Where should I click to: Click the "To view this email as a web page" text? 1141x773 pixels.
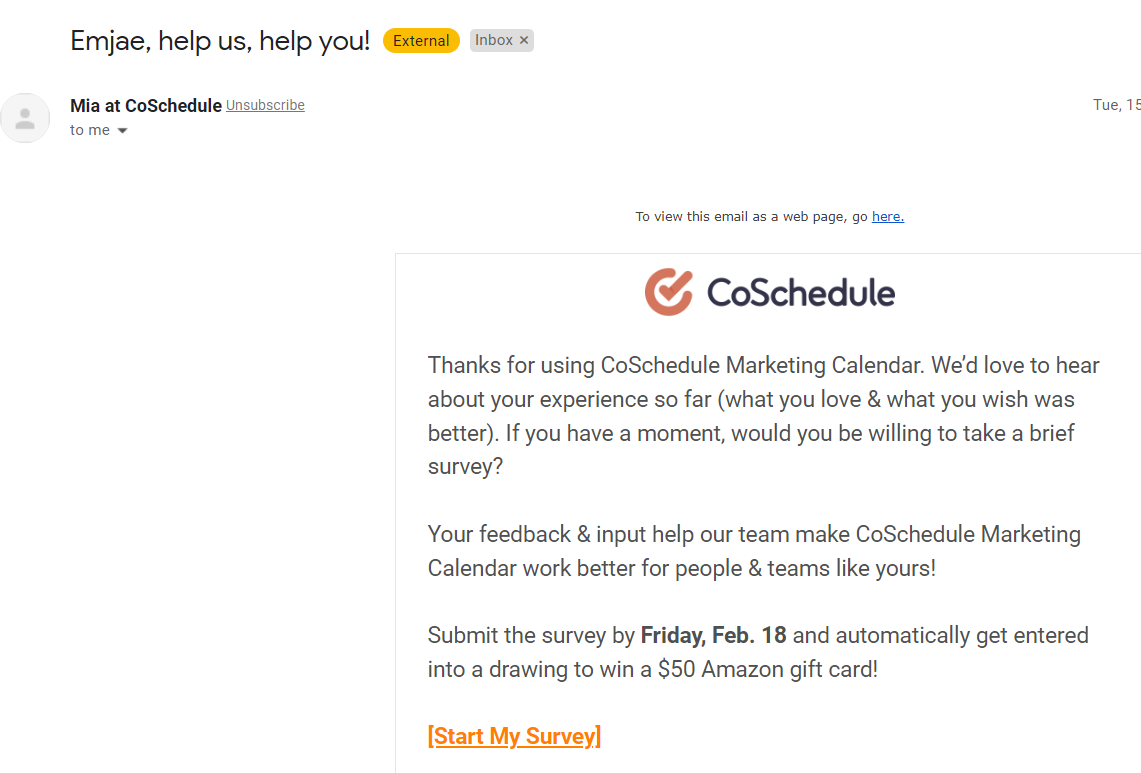[751, 216]
